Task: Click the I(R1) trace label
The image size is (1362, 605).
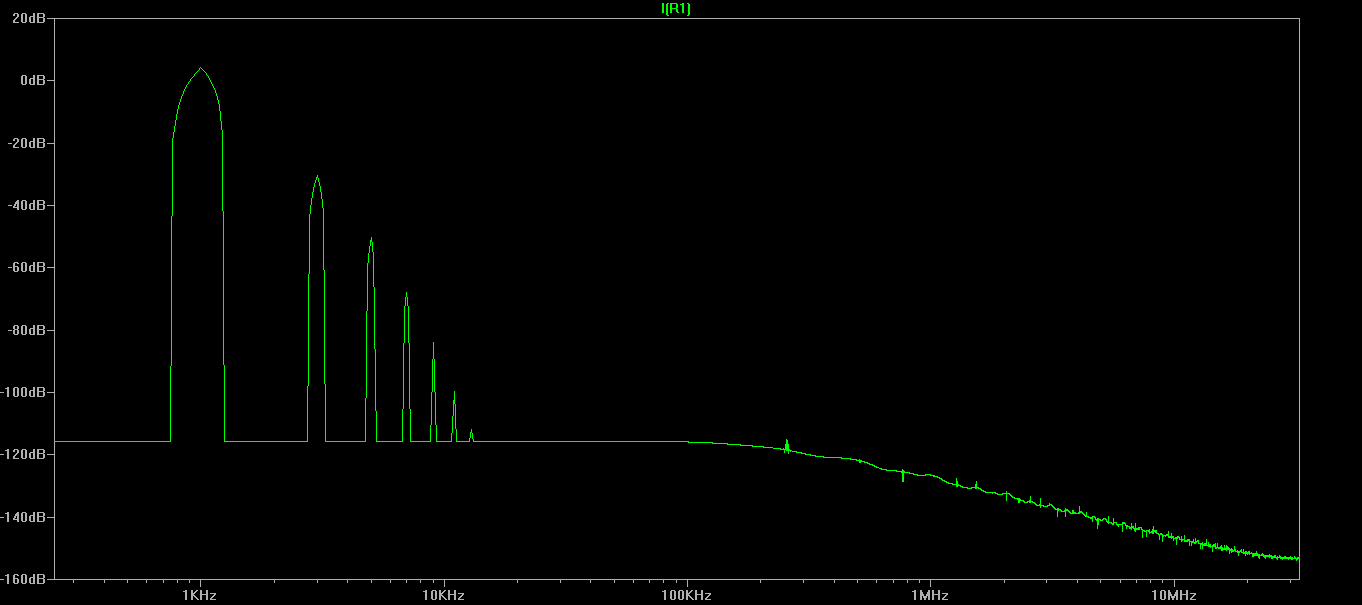Action: (x=676, y=9)
